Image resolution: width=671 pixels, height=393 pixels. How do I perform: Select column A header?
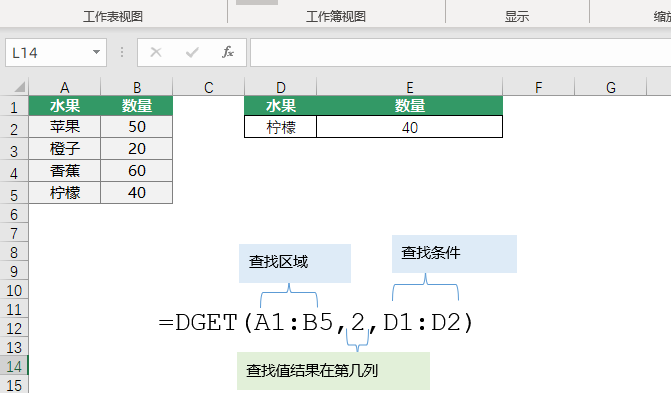65,87
